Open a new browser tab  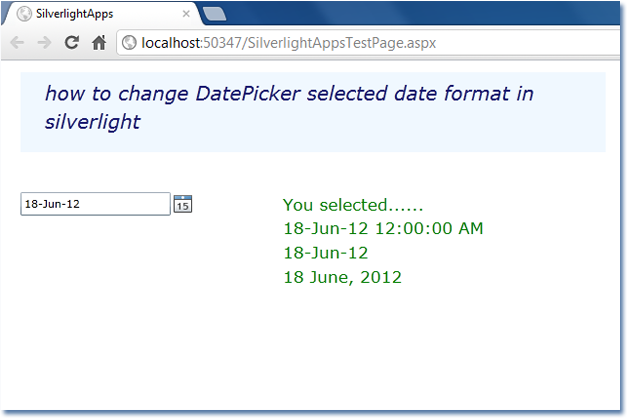pos(214,14)
